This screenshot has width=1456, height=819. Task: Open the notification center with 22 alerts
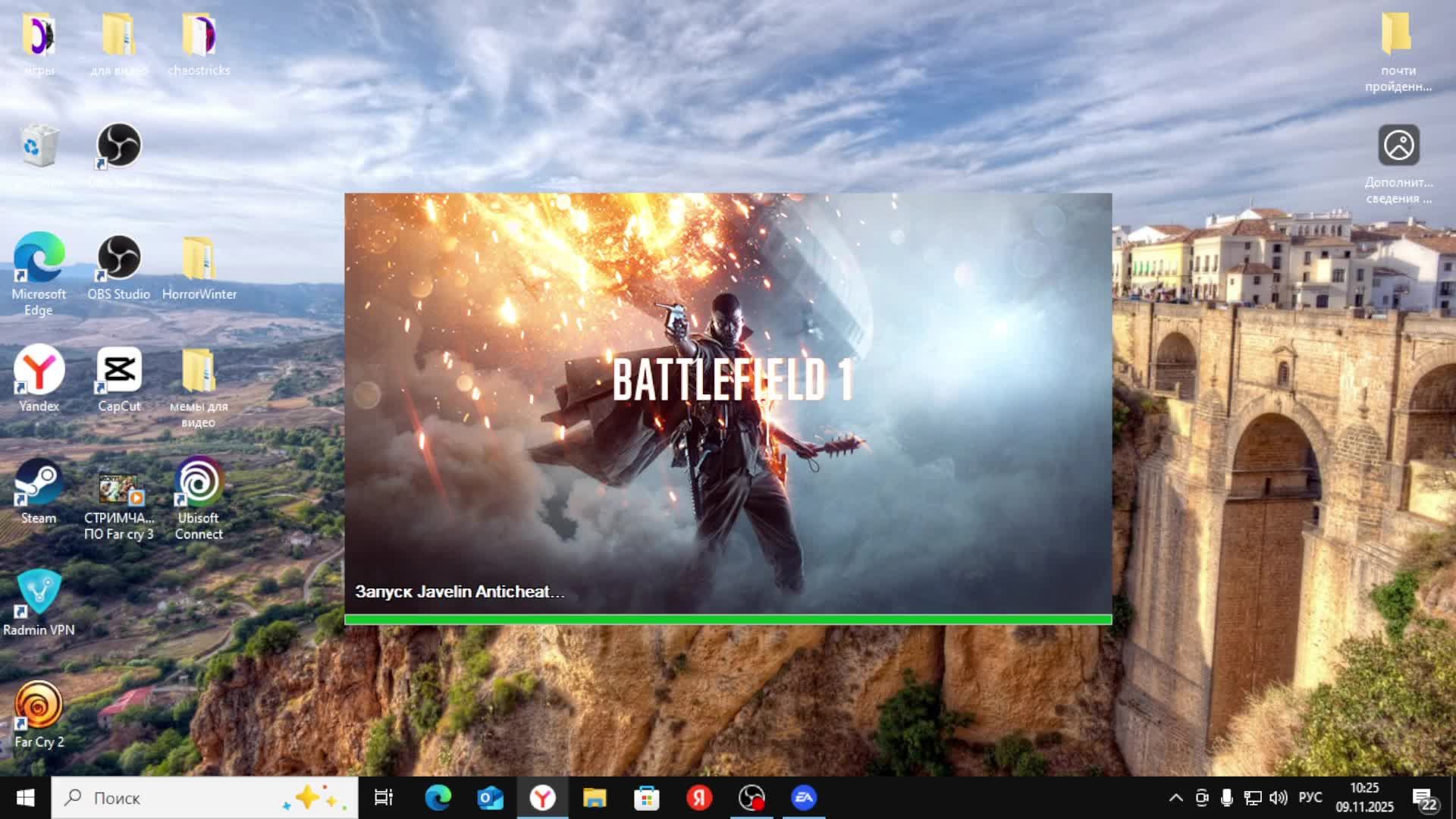click(x=1424, y=798)
